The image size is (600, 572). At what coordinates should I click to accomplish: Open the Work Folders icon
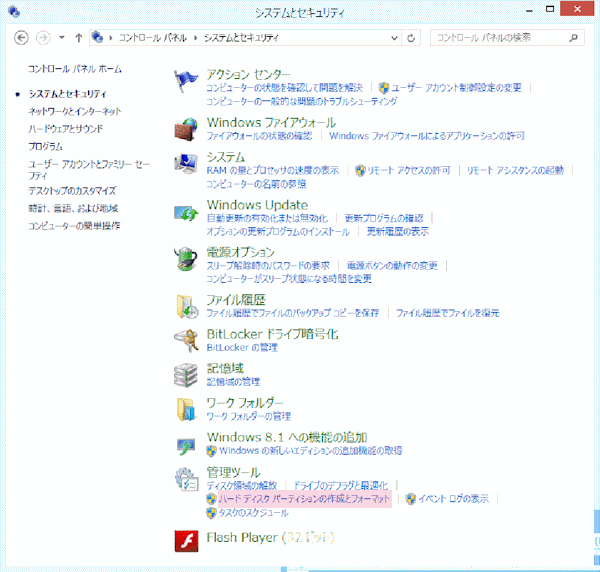click(x=186, y=409)
